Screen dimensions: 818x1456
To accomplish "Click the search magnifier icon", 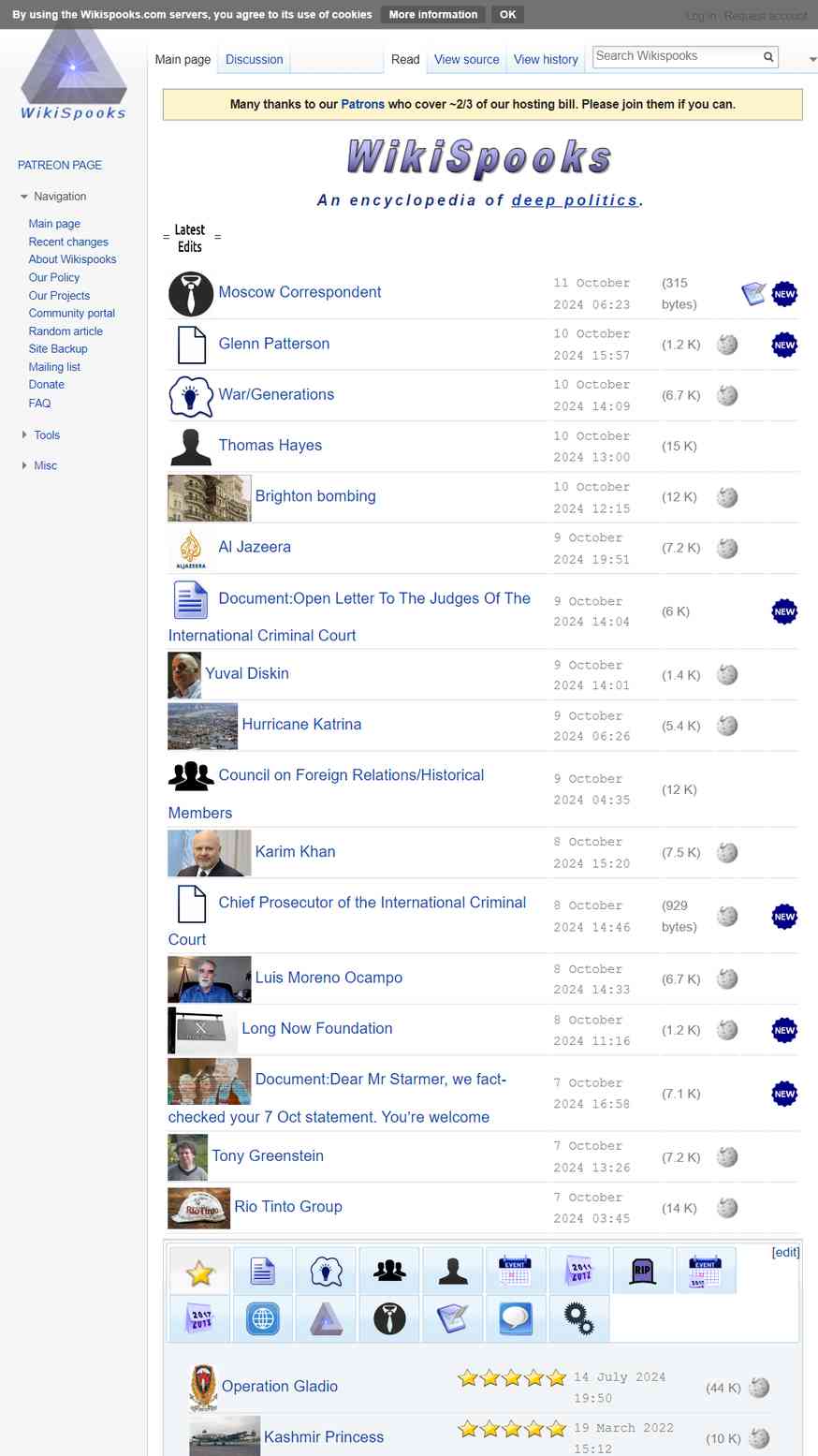I will point(768,57).
